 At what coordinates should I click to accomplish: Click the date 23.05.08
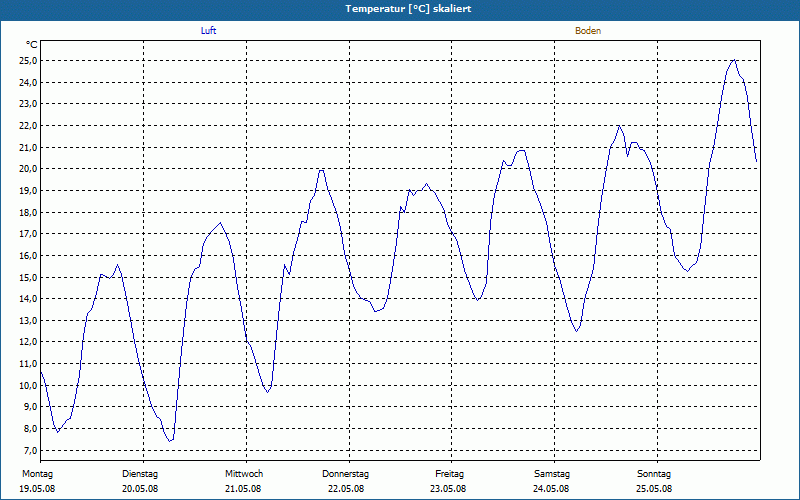click(x=448, y=489)
